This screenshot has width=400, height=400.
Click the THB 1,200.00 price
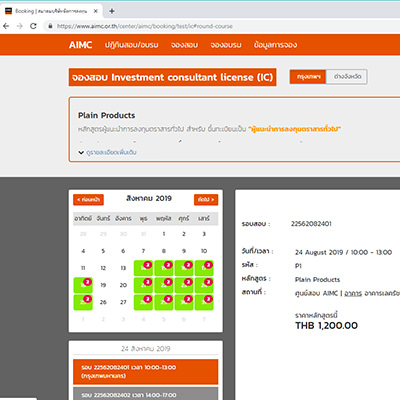326,326
